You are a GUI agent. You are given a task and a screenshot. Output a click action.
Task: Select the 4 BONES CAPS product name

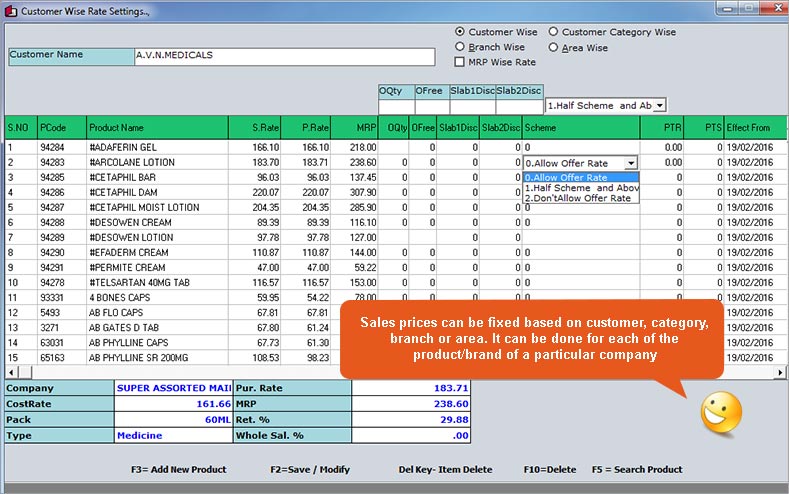(119, 298)
